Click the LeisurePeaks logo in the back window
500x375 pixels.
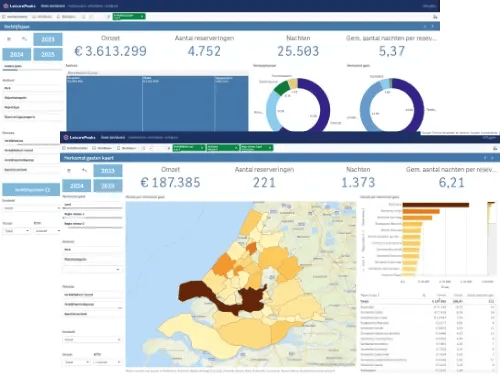[19, 6]
